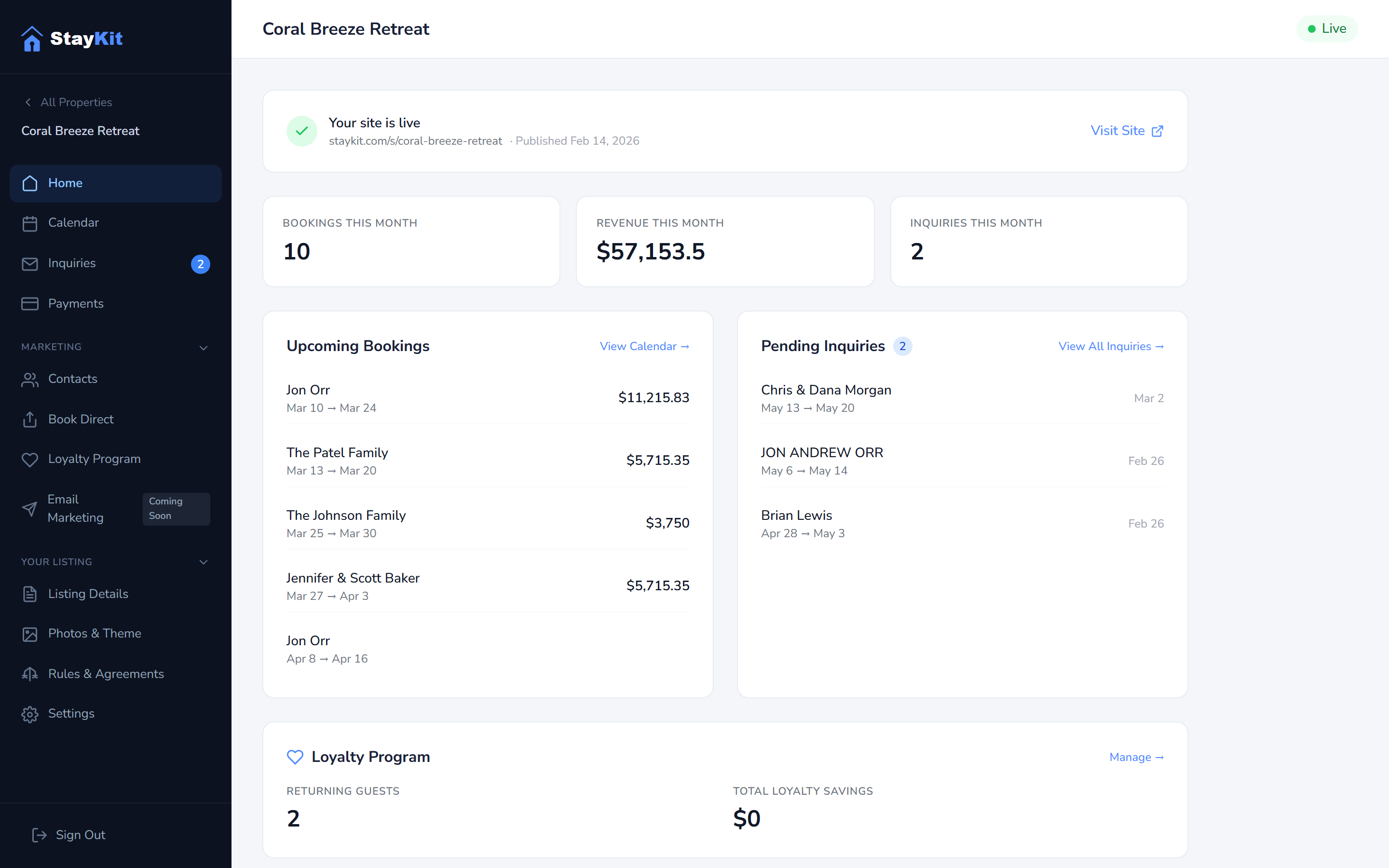Open View All Inquiries

1111,346
